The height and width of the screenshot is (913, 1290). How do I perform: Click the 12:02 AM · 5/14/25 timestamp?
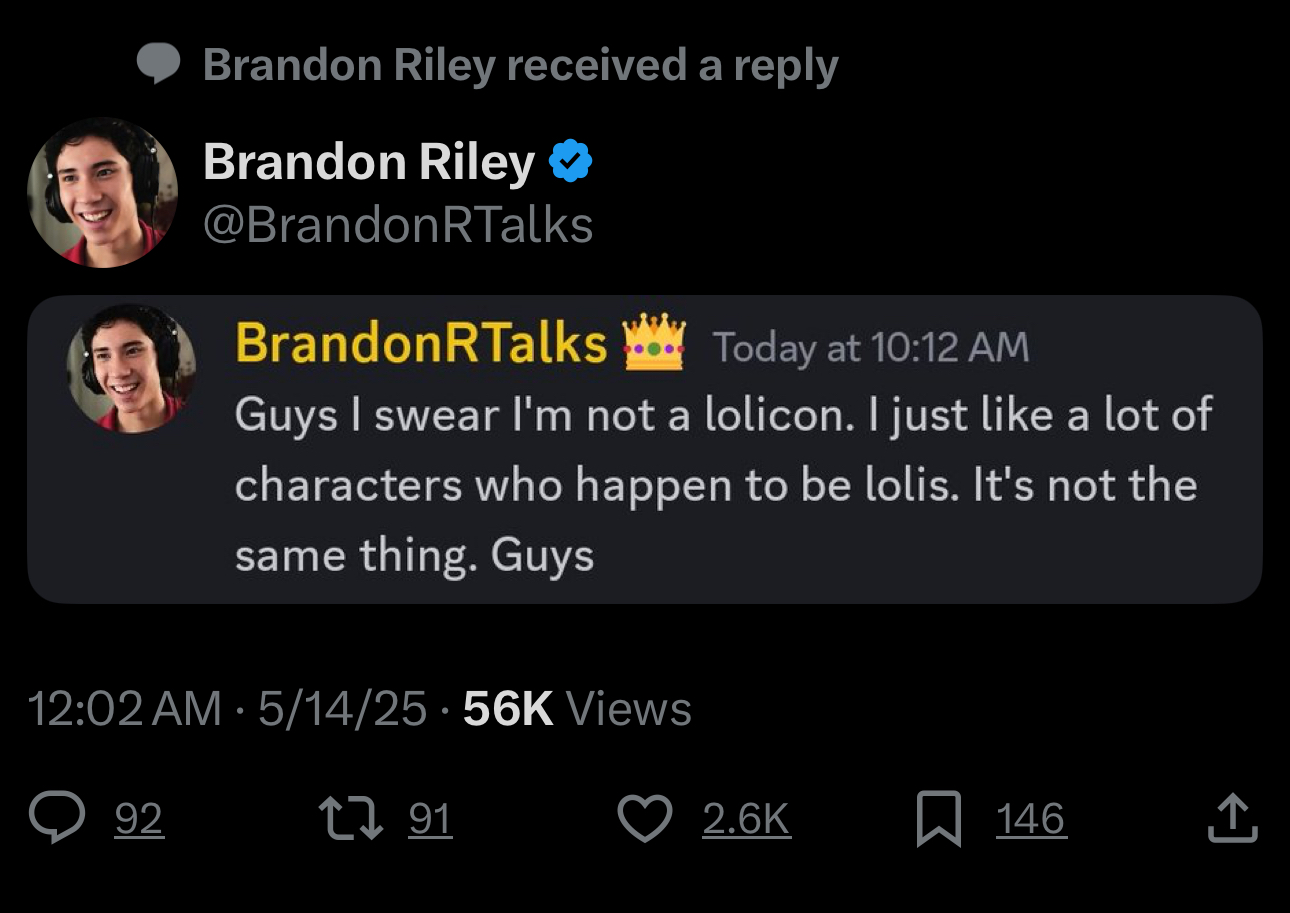pyautogui.click(x=227, y=709)
